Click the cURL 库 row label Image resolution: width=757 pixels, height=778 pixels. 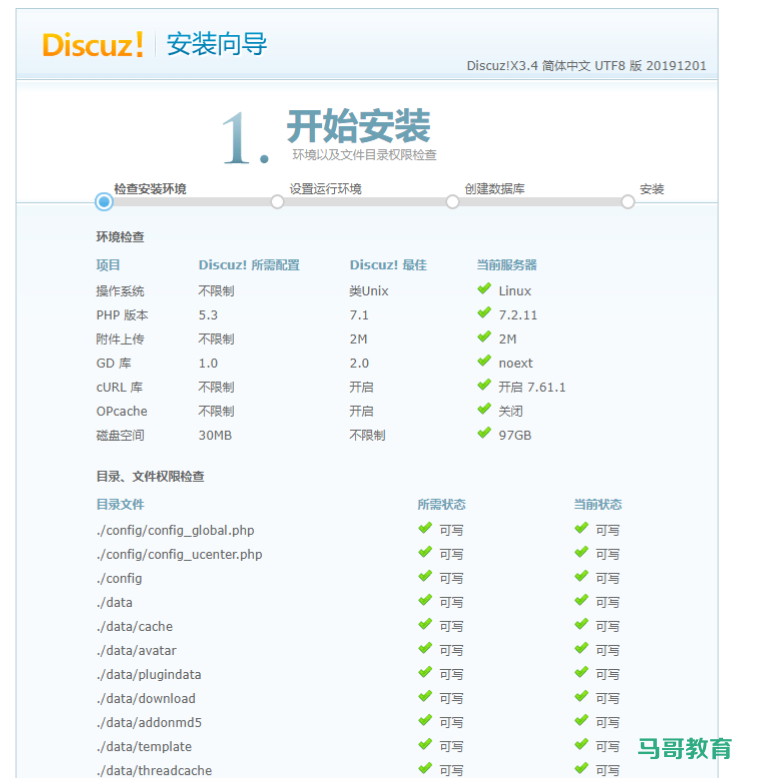tap(119, 388)
